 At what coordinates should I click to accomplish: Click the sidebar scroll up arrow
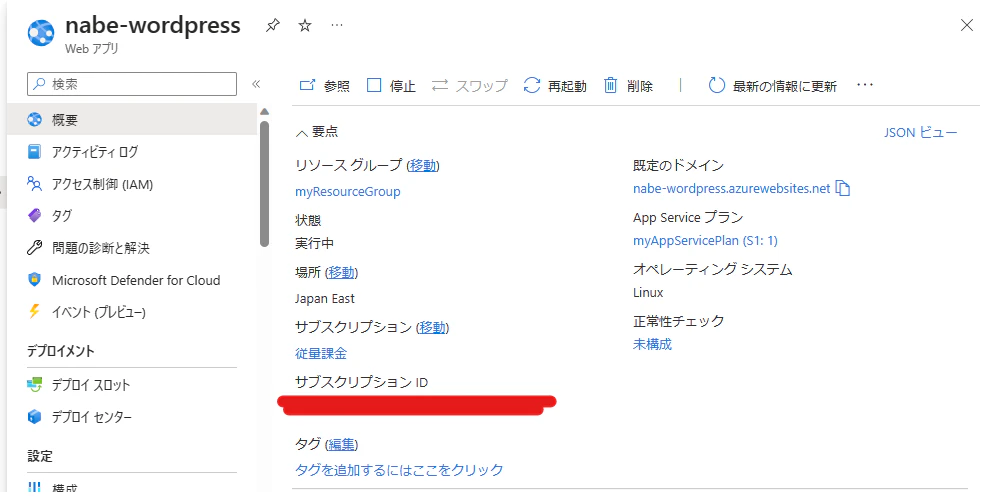264,111
